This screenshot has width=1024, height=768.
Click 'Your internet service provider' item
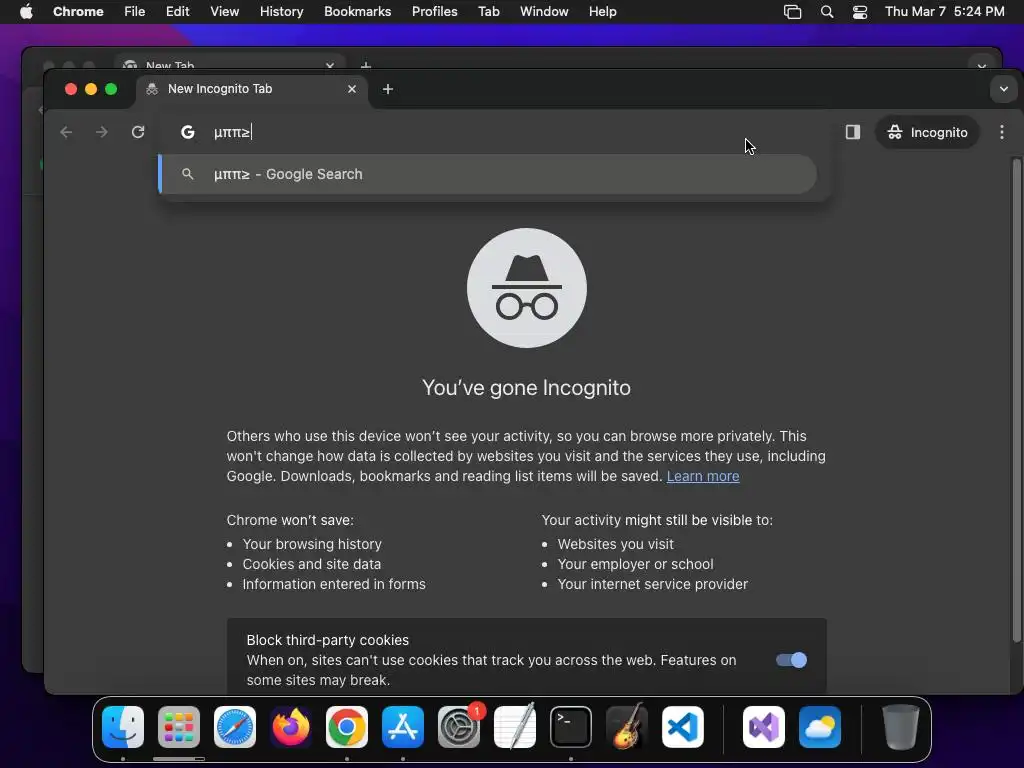point(652,584)
